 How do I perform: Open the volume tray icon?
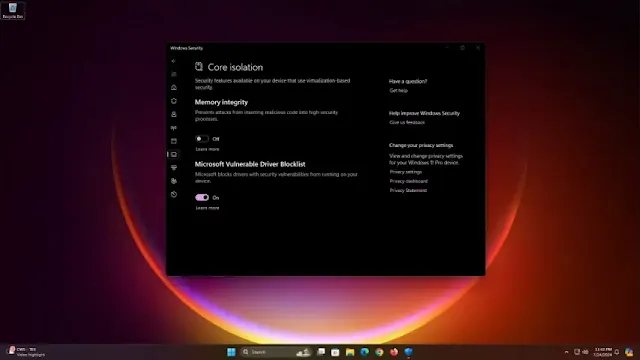point(585,352)
